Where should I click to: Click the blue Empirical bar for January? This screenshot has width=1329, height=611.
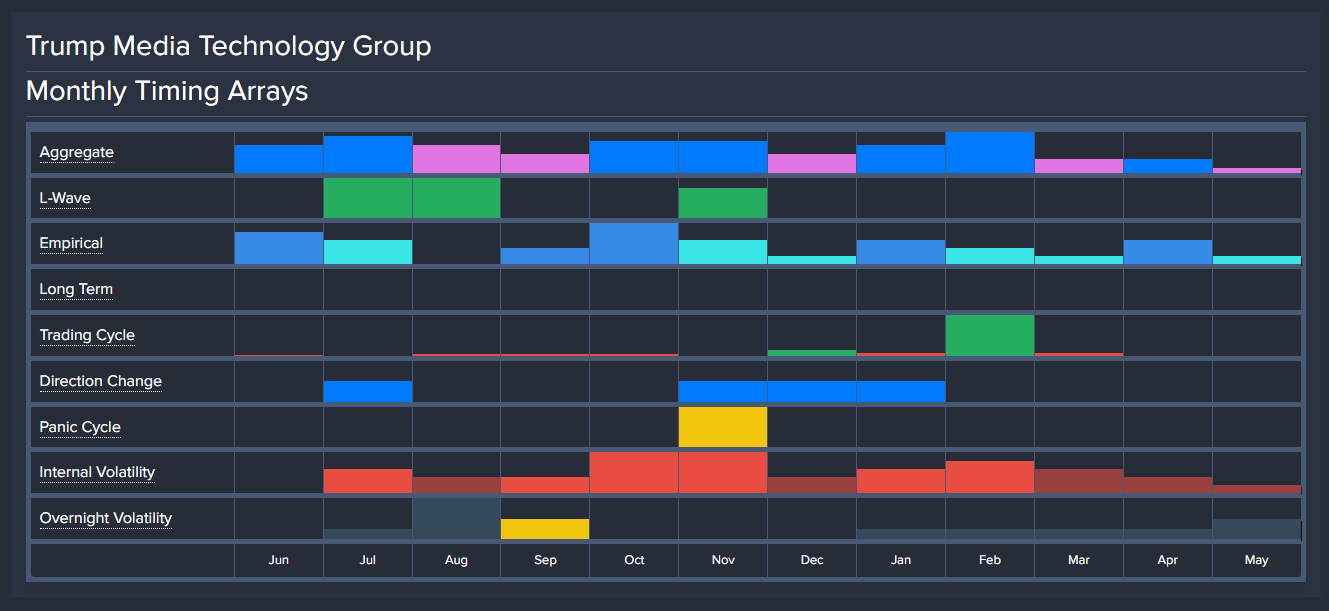pos(901,252)
